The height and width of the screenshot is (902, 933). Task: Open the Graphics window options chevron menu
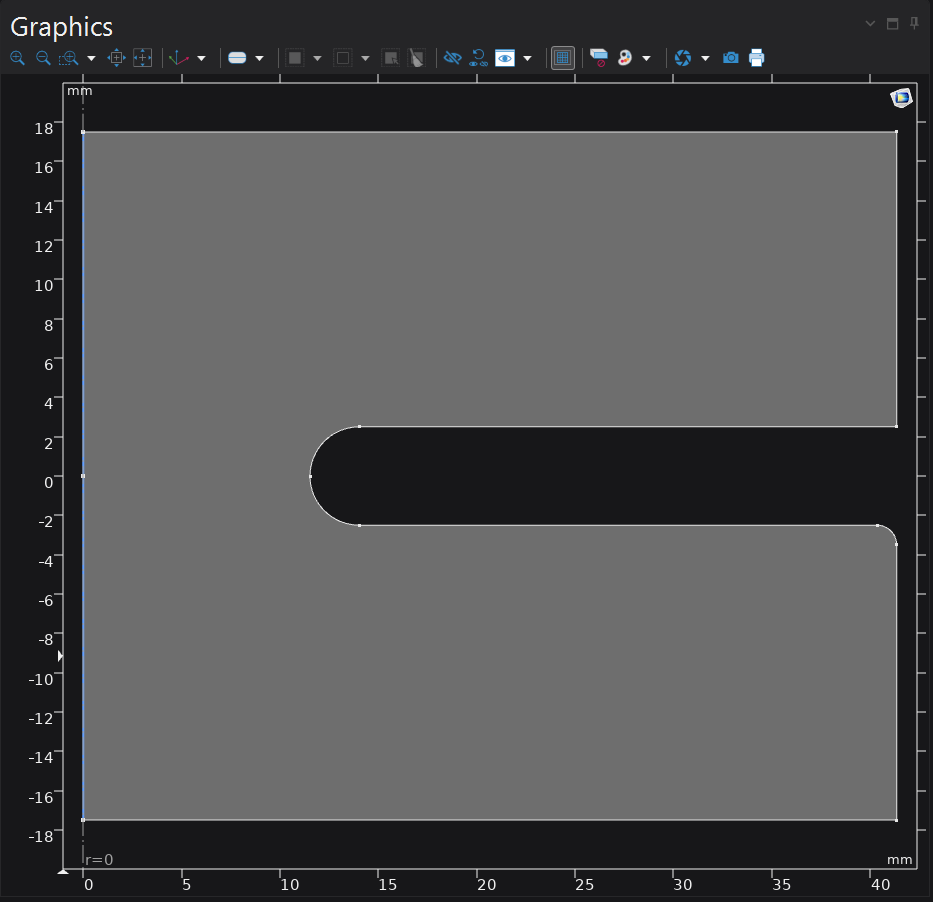(870, 24)
